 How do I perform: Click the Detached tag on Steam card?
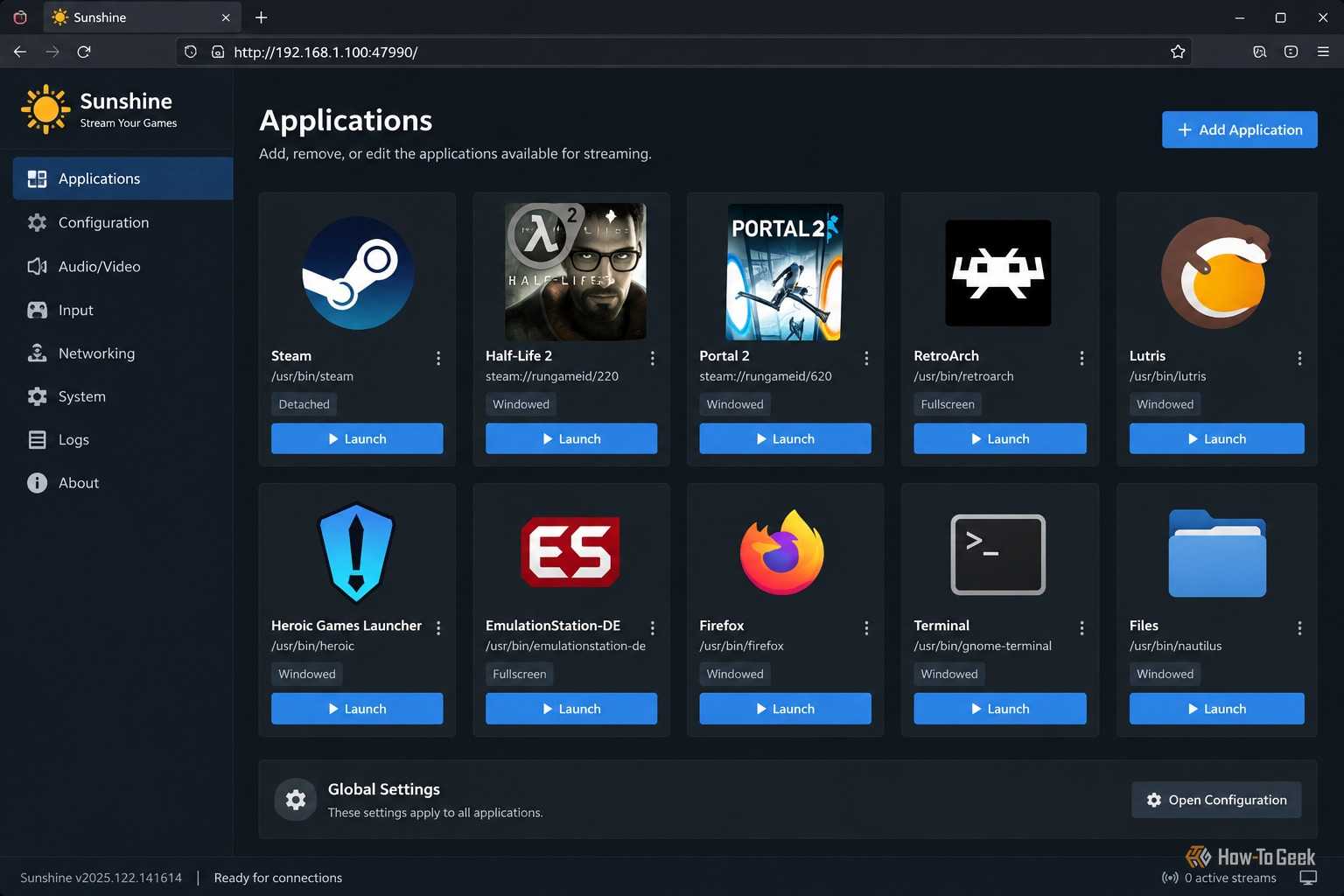pyautogui.click(x=304, y=404)
